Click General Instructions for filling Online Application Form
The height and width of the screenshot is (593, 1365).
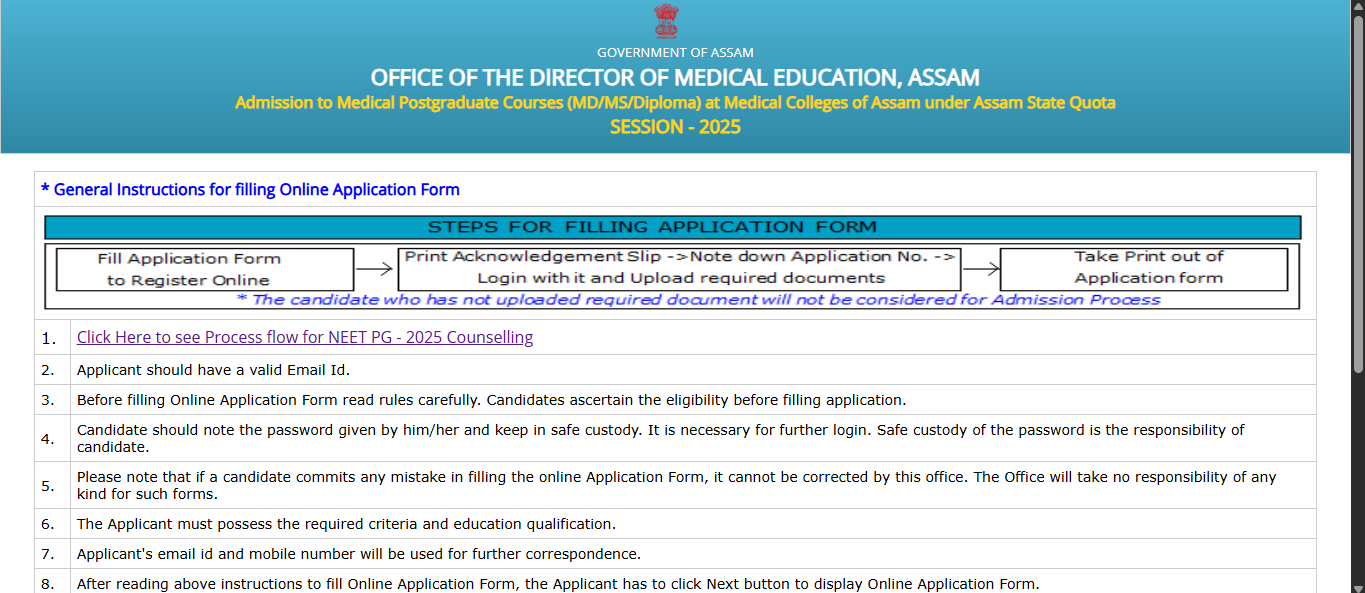(250, 189)
